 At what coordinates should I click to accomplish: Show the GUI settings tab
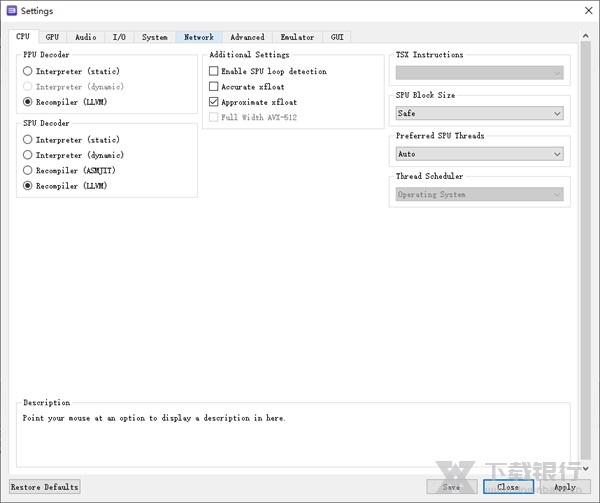pos(337,37)
